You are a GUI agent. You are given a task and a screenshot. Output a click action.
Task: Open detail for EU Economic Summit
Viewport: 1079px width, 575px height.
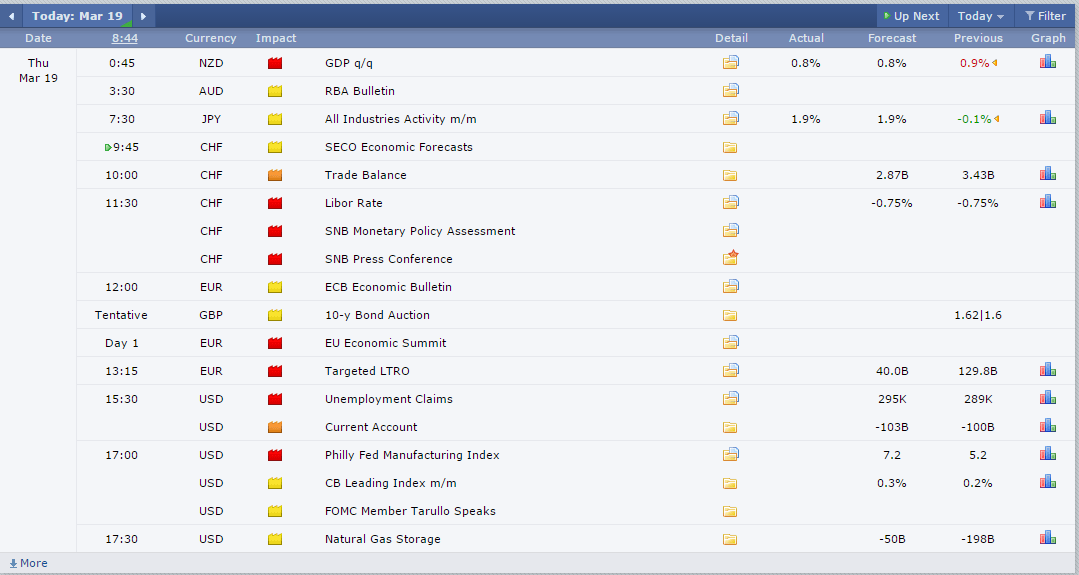click(x=730, y=343)
